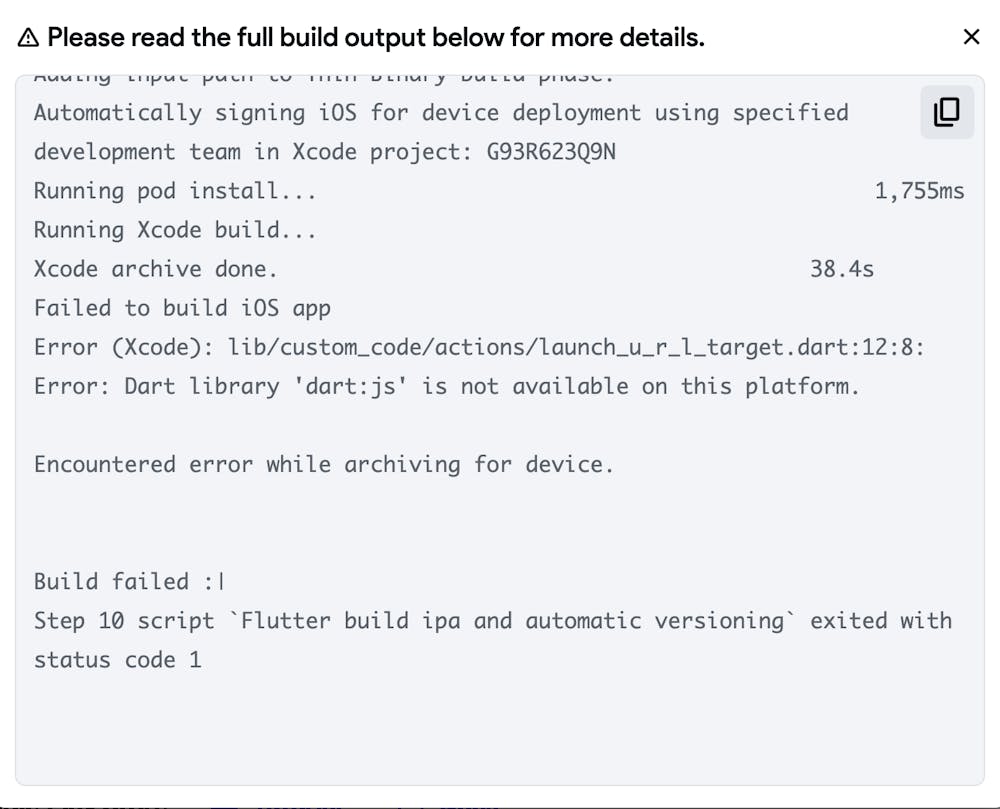Click the 'Step 10 script' log line

coord(492,620)
